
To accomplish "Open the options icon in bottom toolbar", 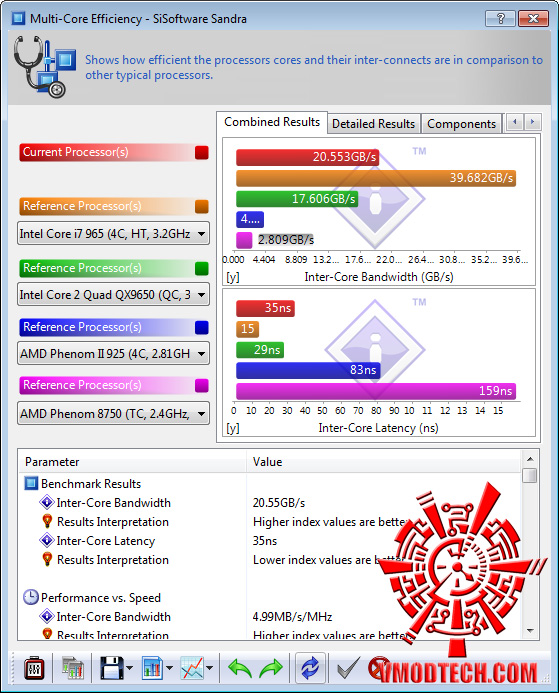I will (x=34, y=668).
